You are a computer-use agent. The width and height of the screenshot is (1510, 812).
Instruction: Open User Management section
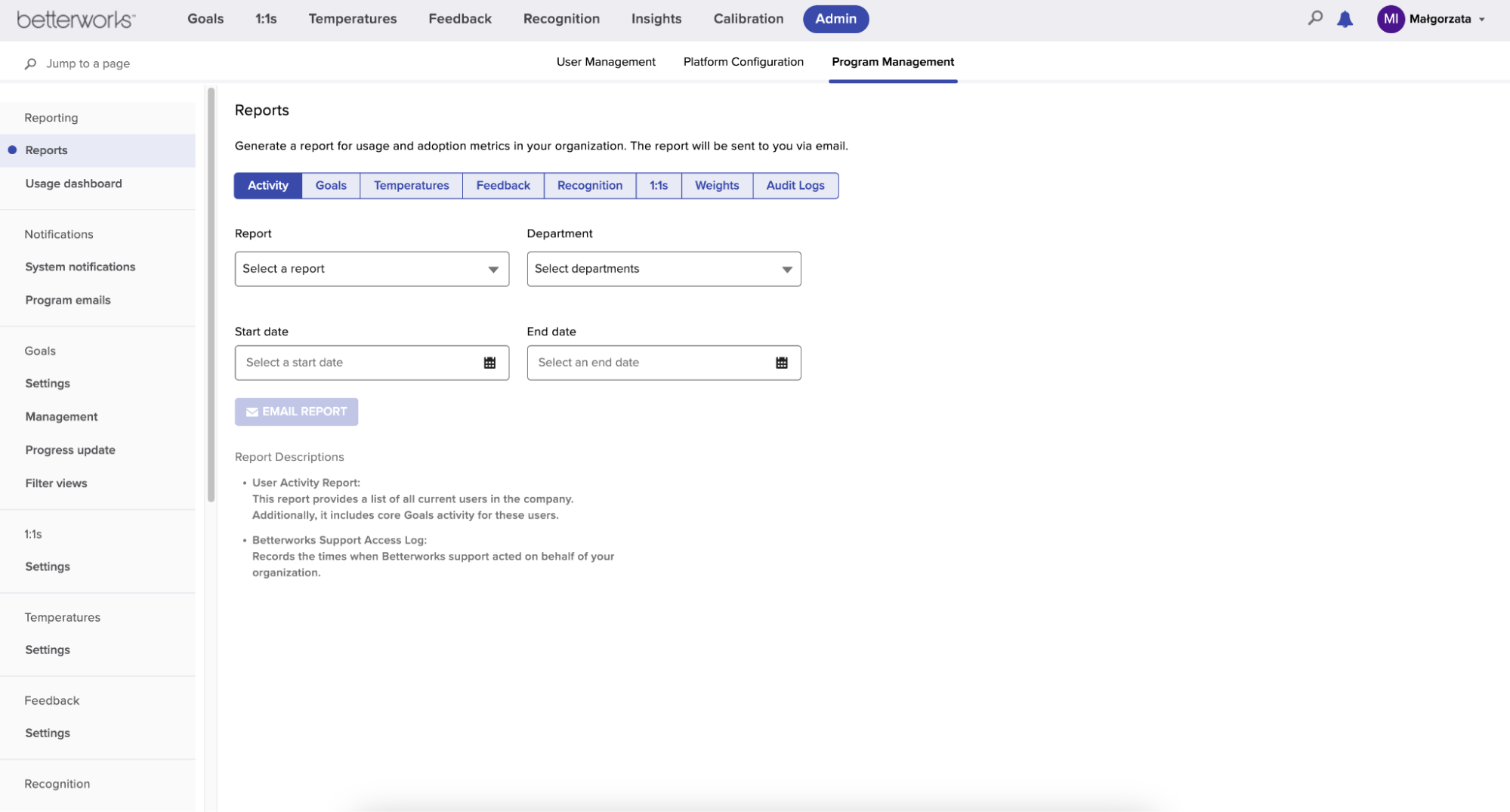[x=606, y=62]
